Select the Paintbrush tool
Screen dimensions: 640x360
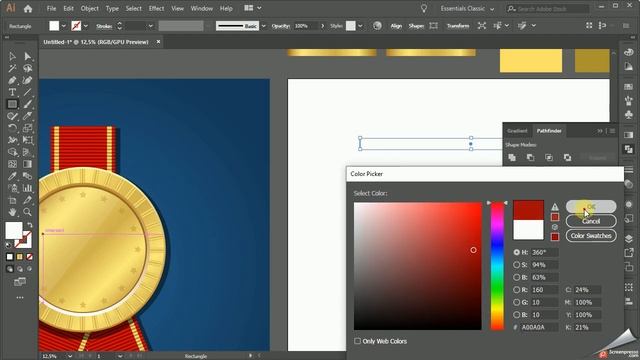coord(27,104)
